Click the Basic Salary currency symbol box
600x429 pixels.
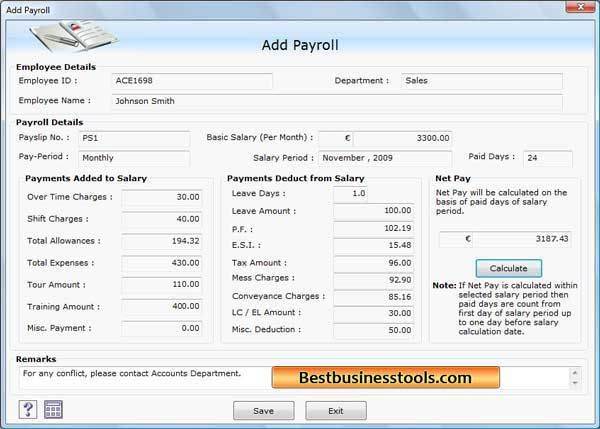point(336,138)
